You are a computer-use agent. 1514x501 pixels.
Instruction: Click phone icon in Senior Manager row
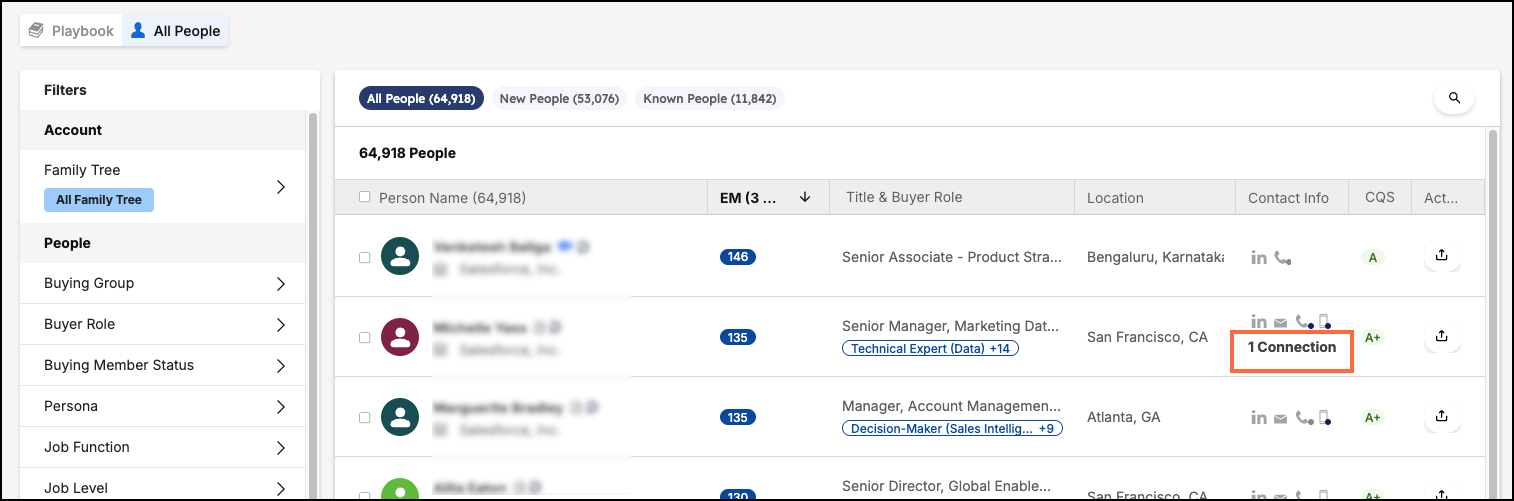(x=1304, y=322)
